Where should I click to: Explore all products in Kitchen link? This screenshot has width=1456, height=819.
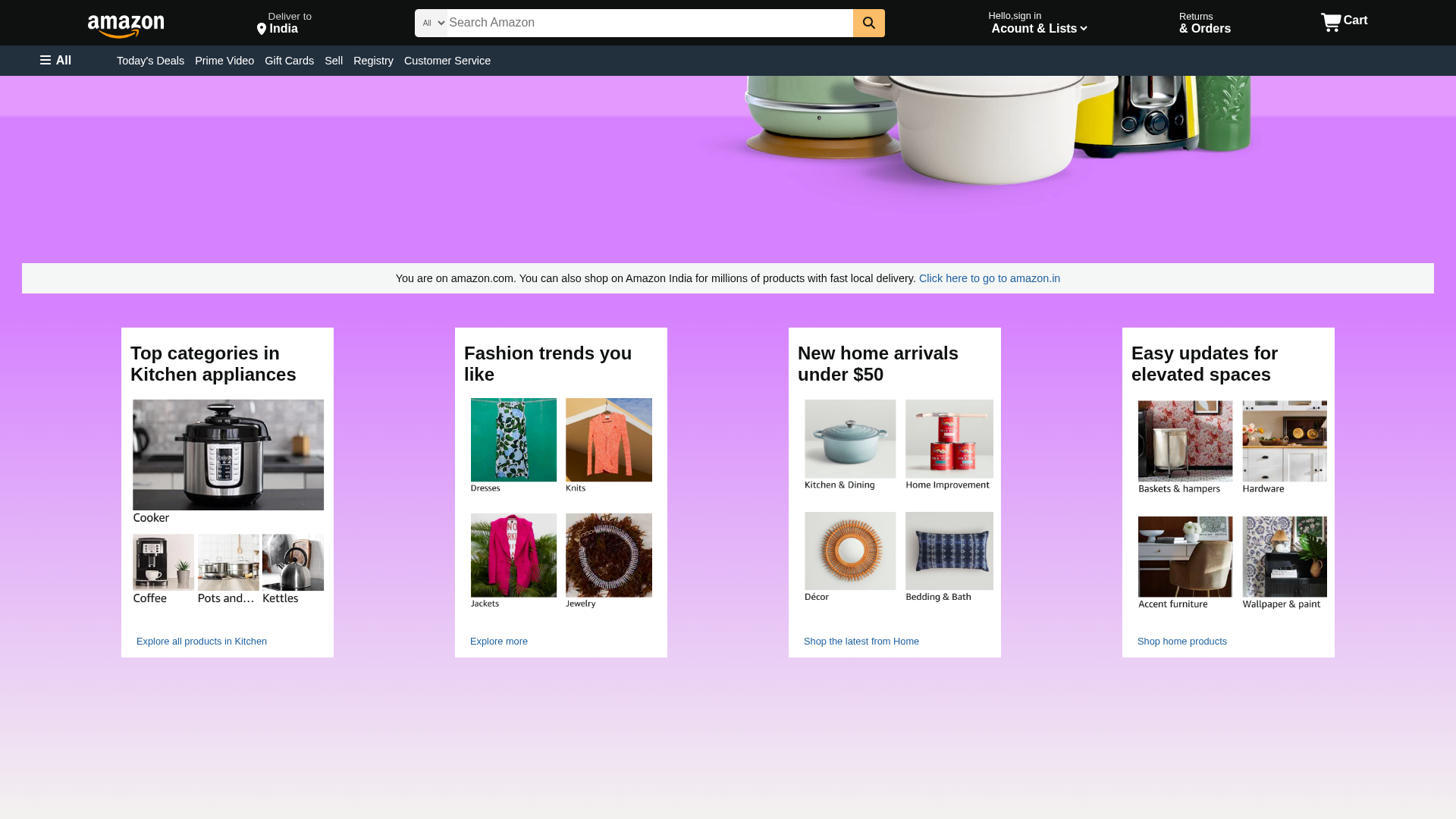pyautogui.click(x=202, y=642)
